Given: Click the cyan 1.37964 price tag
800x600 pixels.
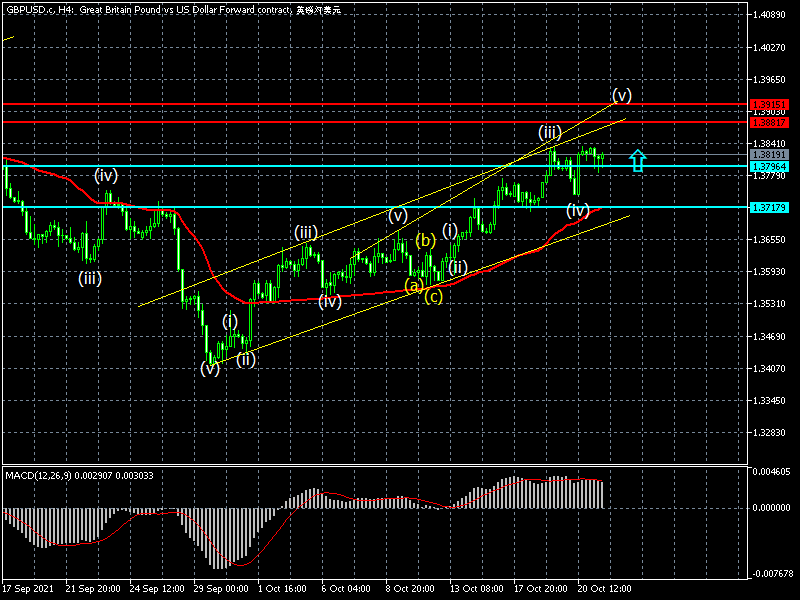Looking at the screenshot, I should tap(770, 167).
